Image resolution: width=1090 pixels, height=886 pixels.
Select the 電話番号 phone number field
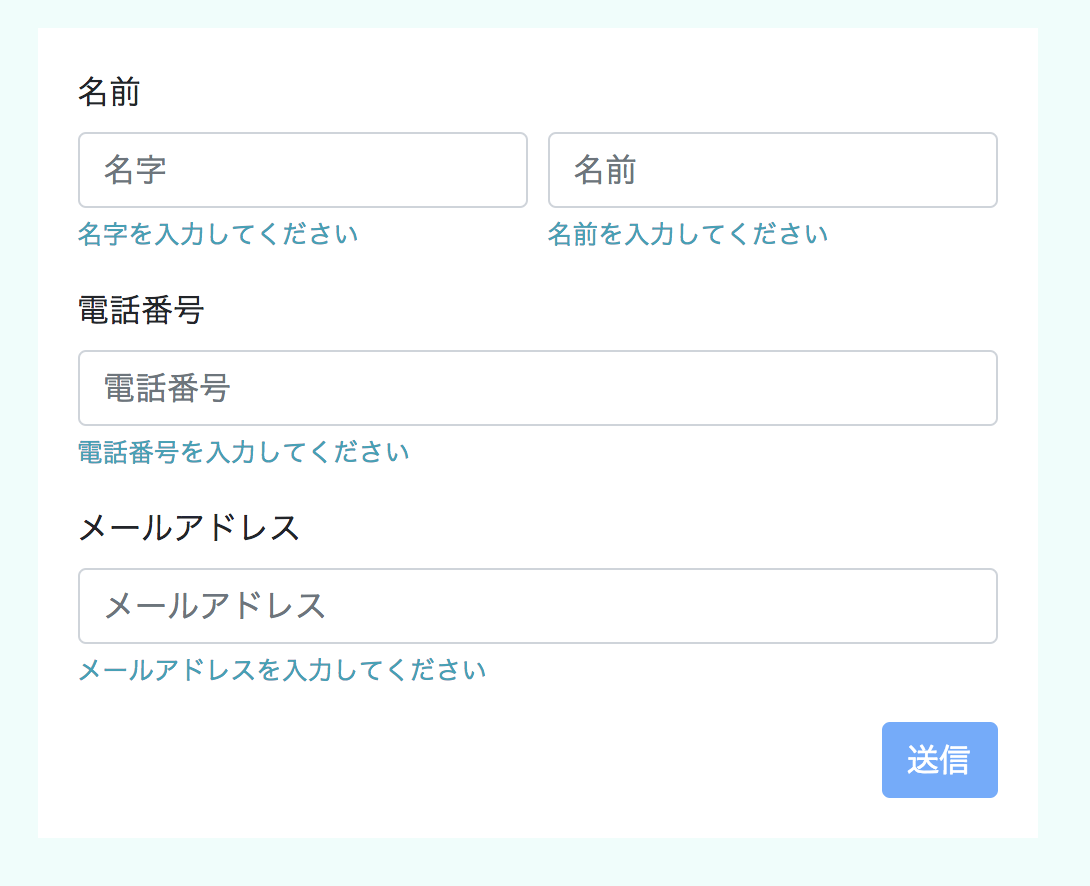tap(538, 388)
